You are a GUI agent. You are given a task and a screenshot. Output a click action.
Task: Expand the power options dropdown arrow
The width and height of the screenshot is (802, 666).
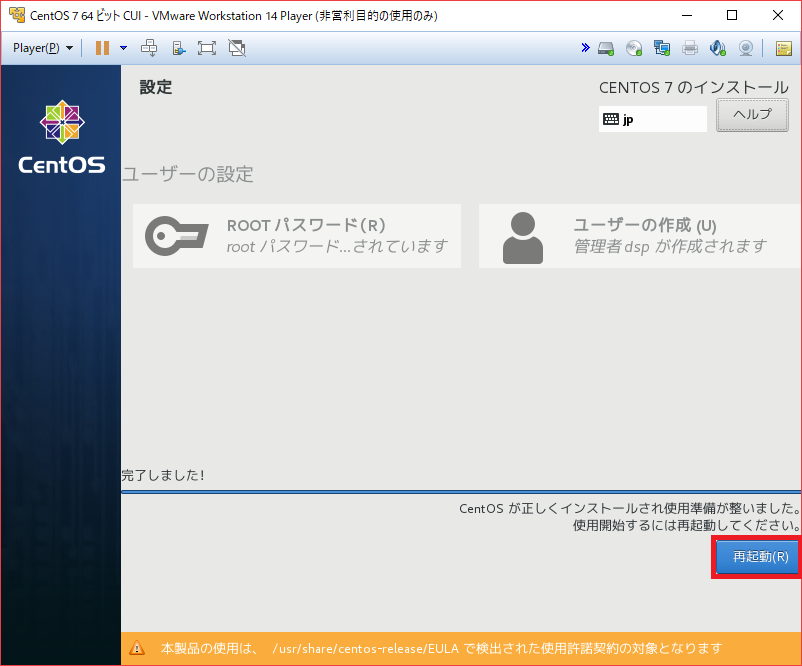(123, 48)
